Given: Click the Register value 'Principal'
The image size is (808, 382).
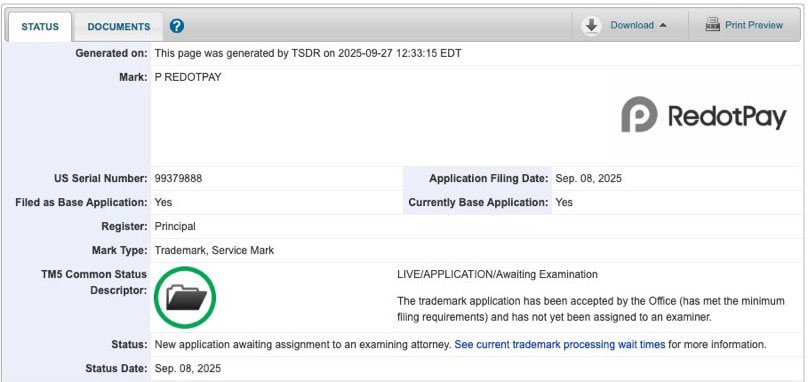Looking at the screenshot, I should [x=175, y=226].
